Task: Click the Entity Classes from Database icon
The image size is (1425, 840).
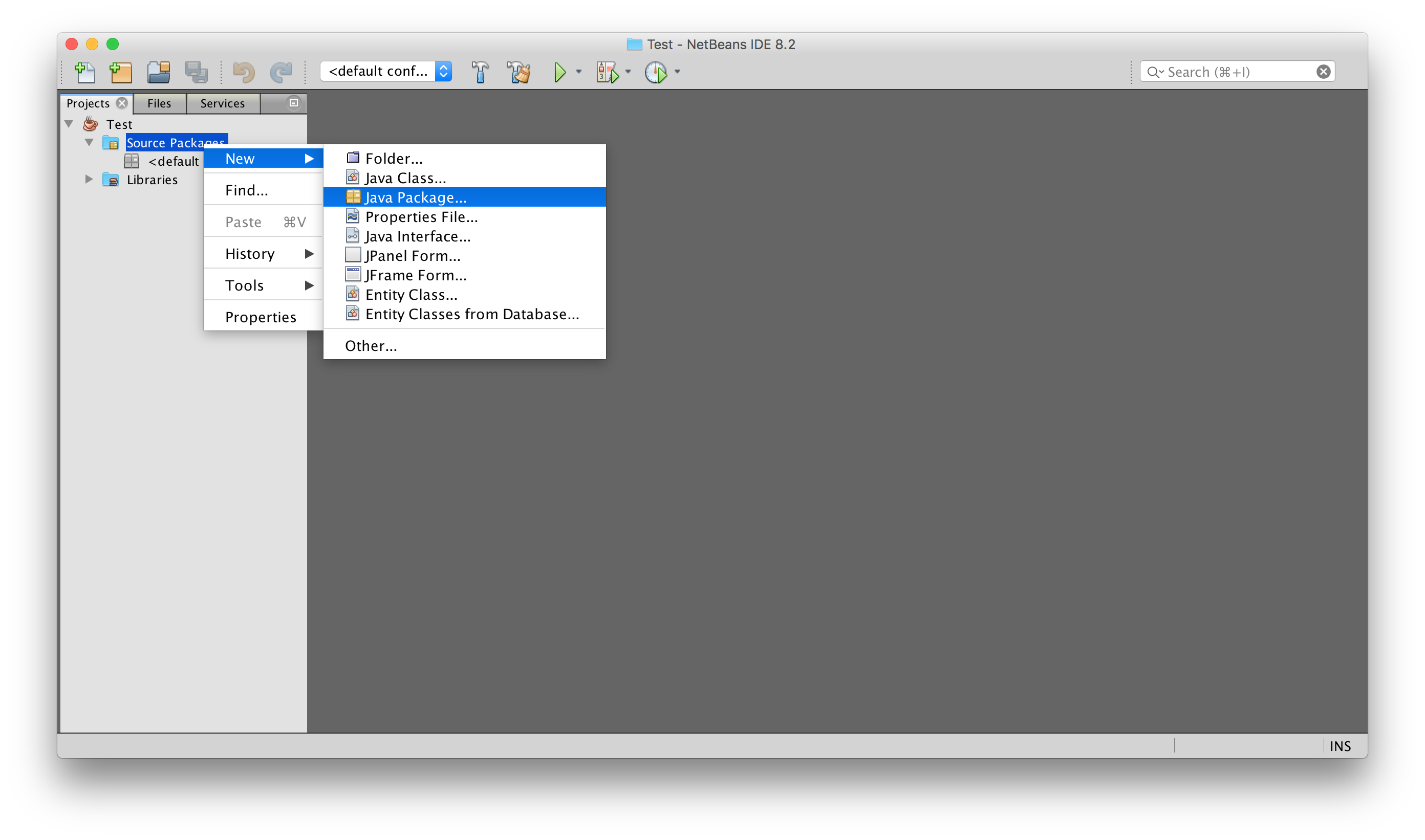Action: click(x=353, y=314)
